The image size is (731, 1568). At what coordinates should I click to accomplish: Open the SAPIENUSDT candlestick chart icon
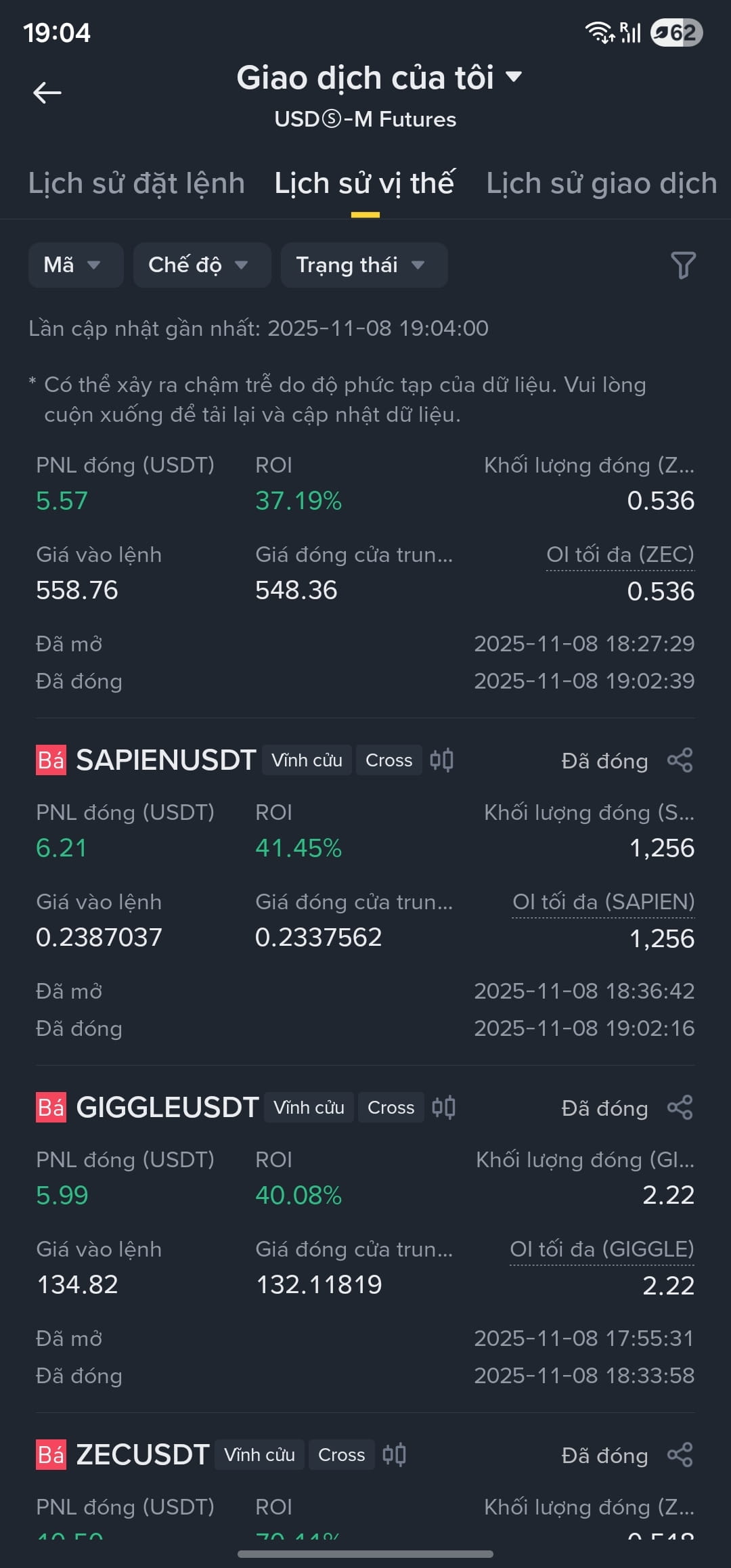point(442,760)
